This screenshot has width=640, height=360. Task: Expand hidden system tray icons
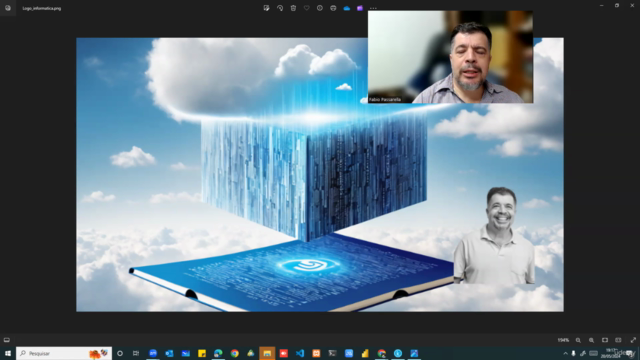point(565,353)
